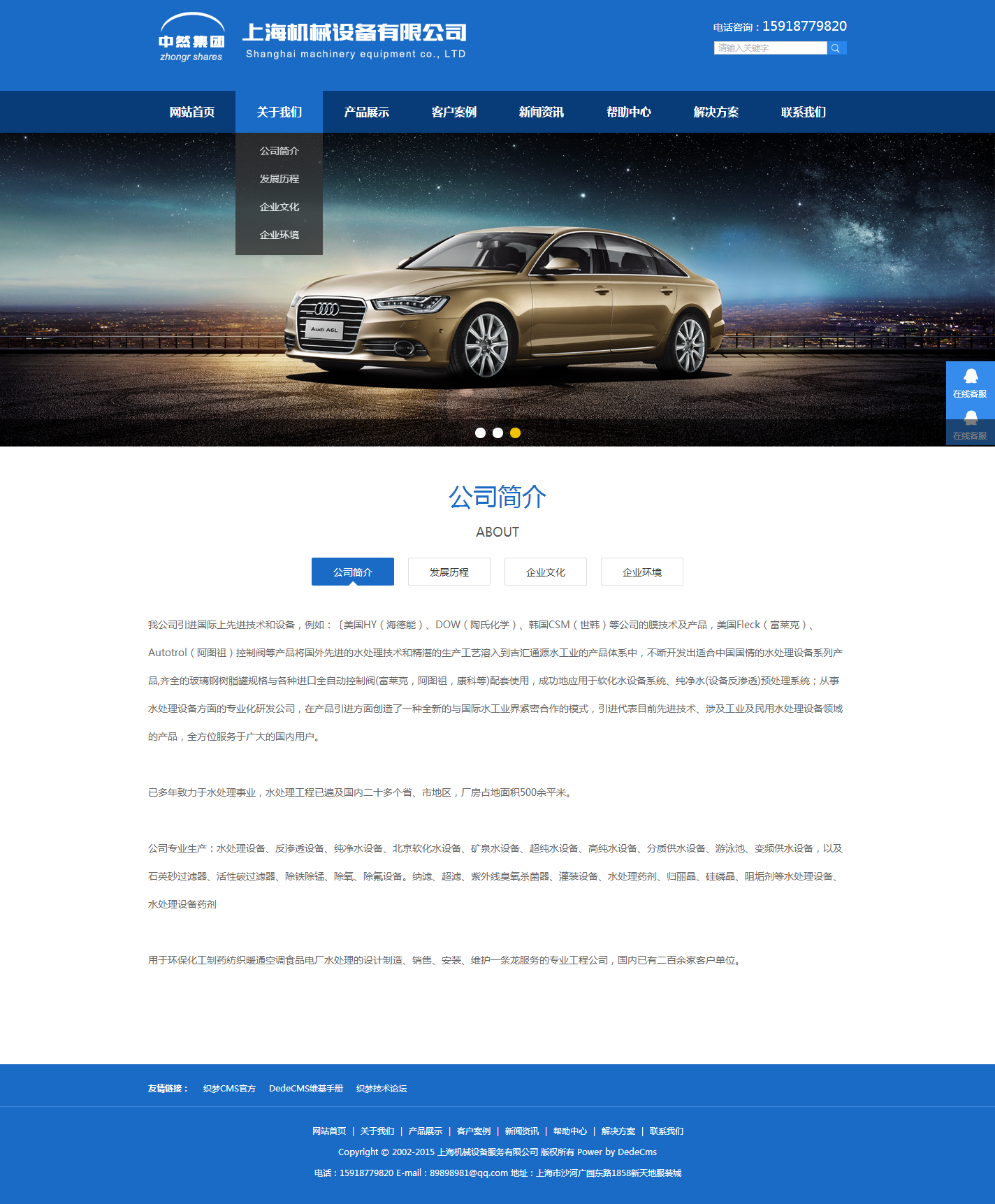Click the ABOUT subtitle text
The image size is (995, 1204).
497,532
